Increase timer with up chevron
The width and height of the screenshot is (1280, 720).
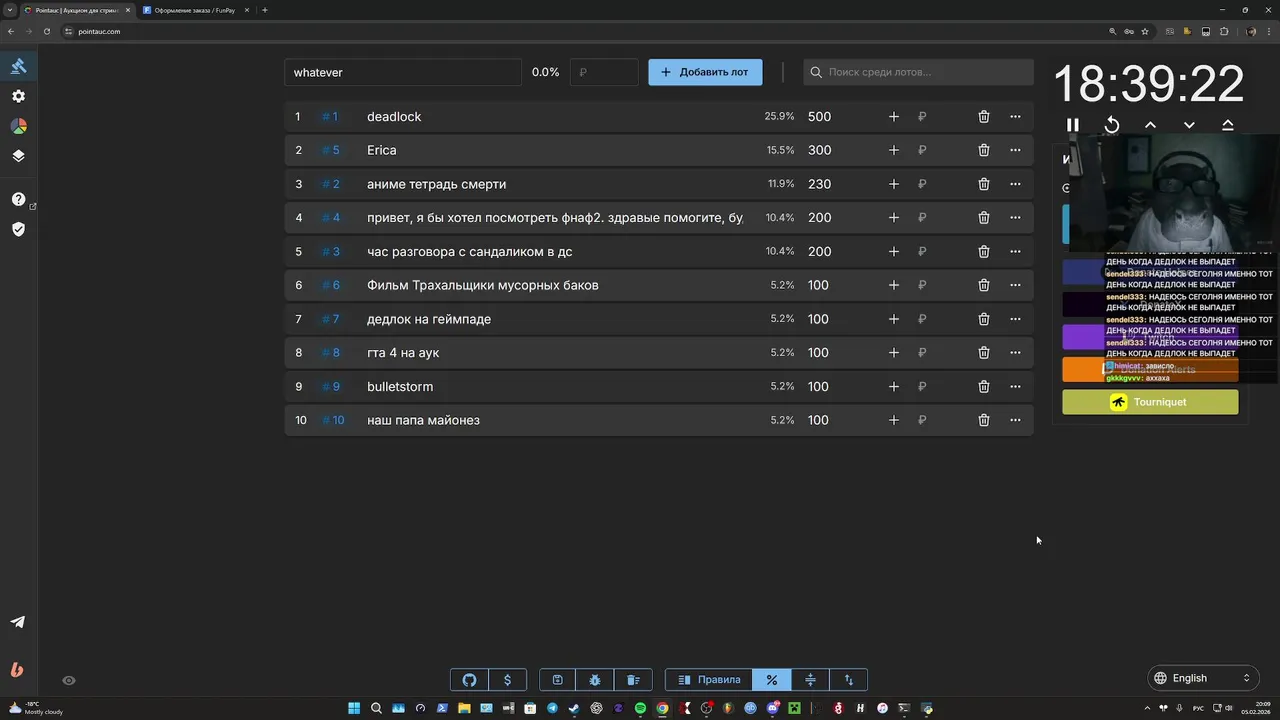click(x=1150, y=125)
